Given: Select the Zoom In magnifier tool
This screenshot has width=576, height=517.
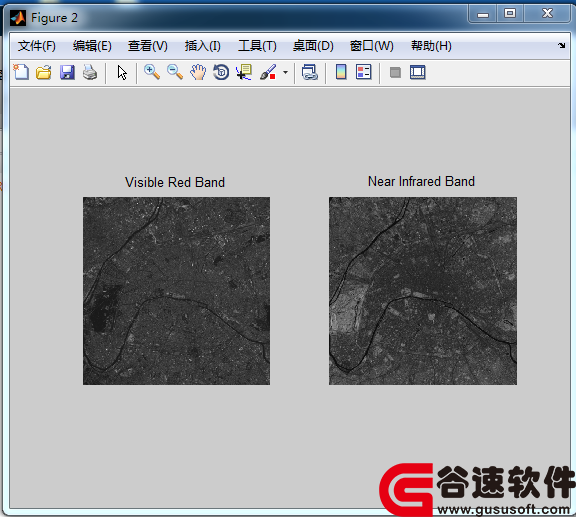Looking at the screenshot, I should click(152, 72).
